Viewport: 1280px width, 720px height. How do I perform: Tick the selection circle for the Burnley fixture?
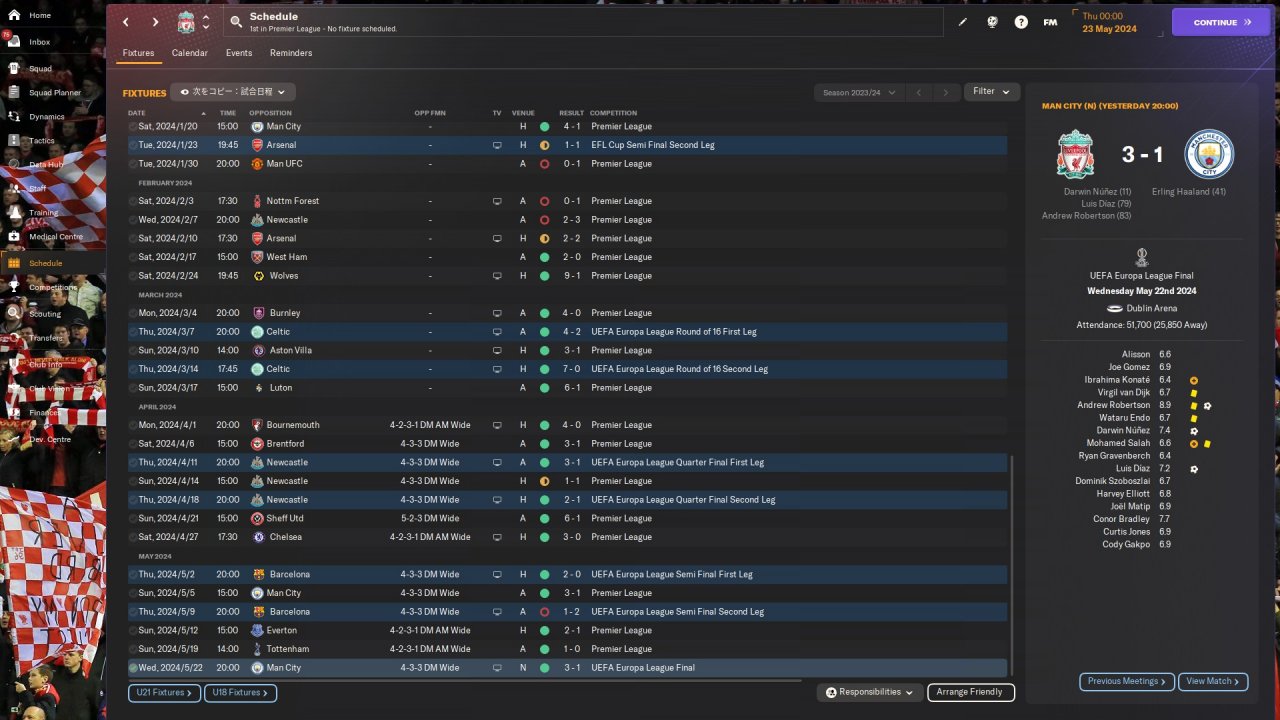[133, 313]
